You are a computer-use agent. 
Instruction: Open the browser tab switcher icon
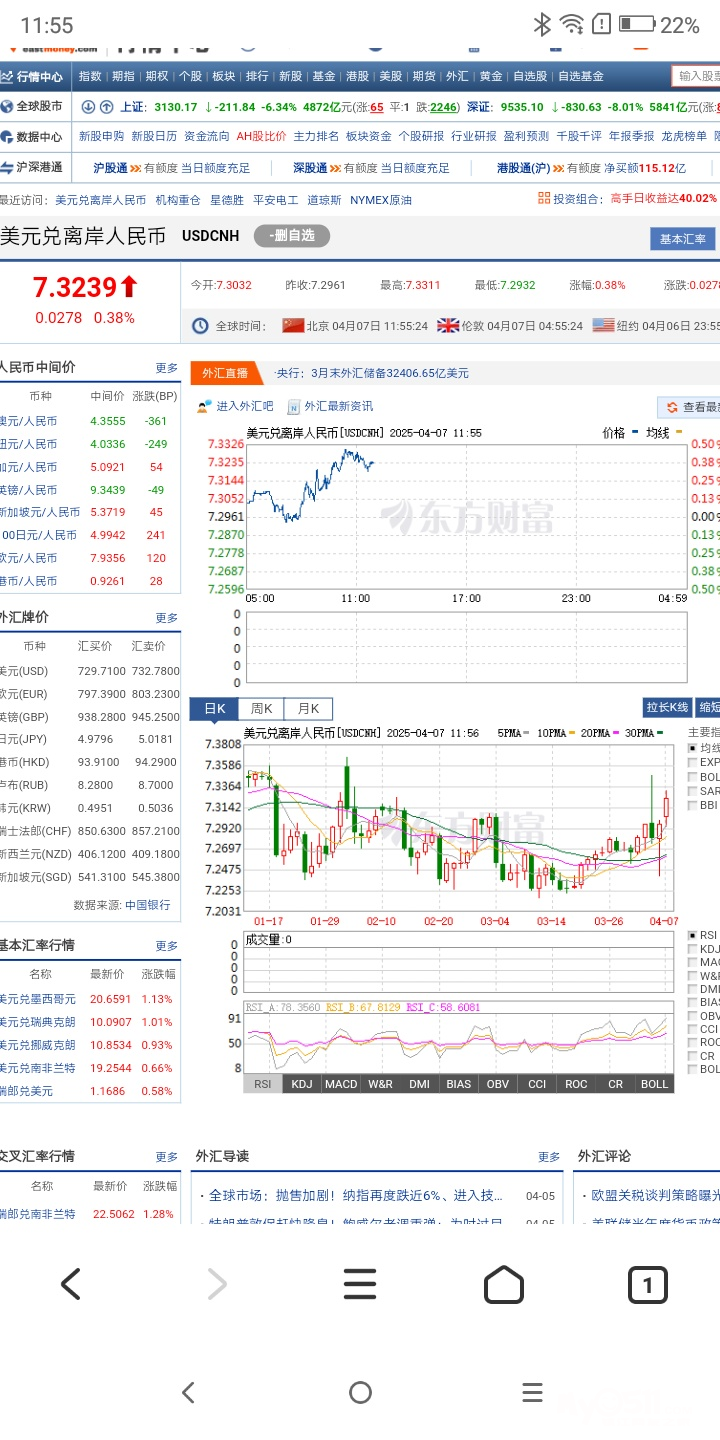(x=647, y=1284)
